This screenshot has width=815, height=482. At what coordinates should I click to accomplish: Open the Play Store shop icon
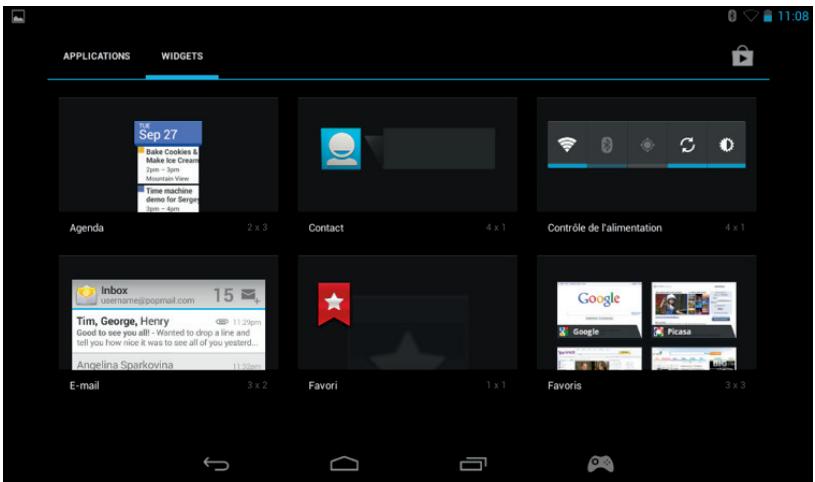[742, 56]
